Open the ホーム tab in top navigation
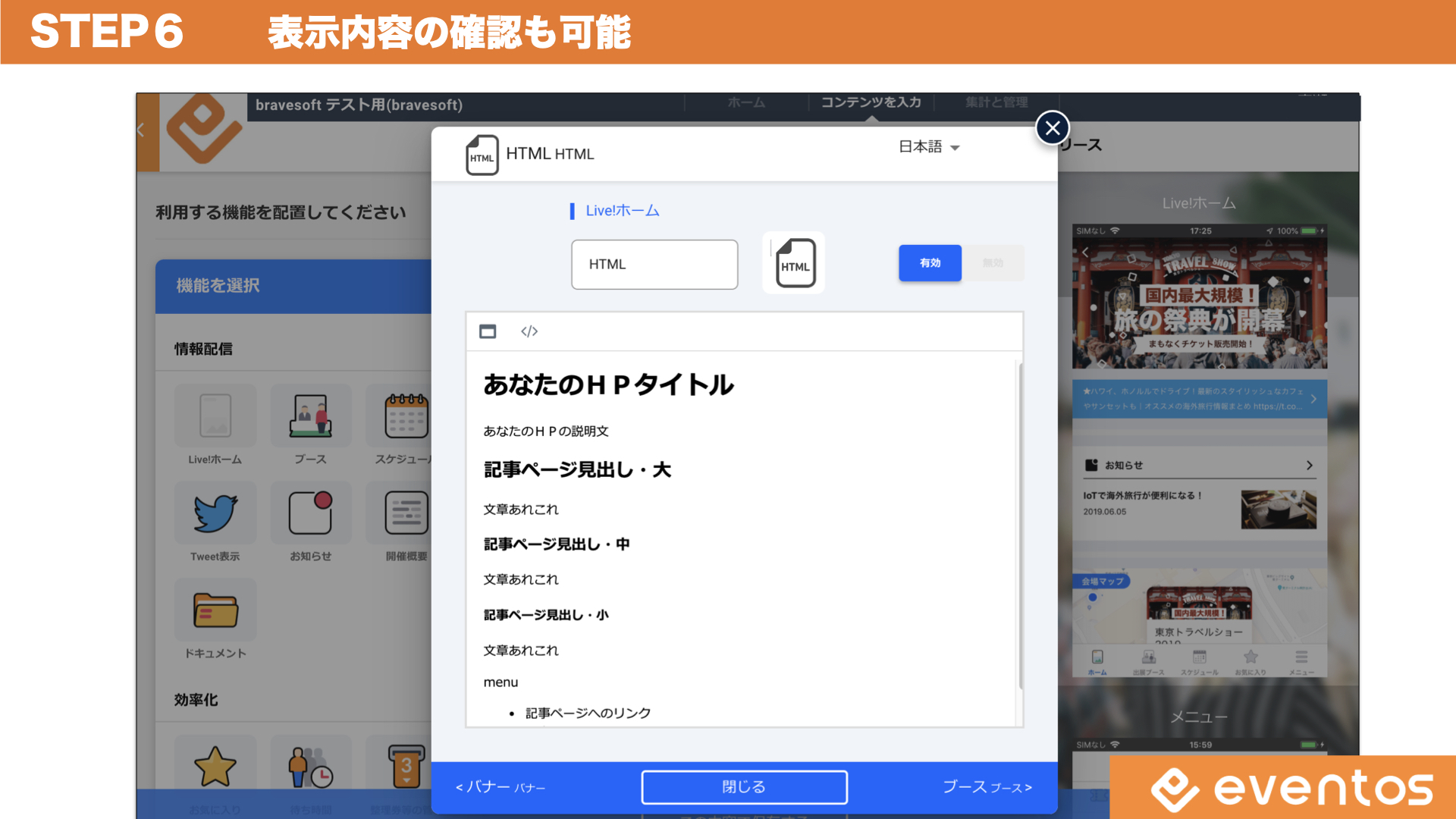This screenshot has width=1456, height=819. click(x=746, y=102)
